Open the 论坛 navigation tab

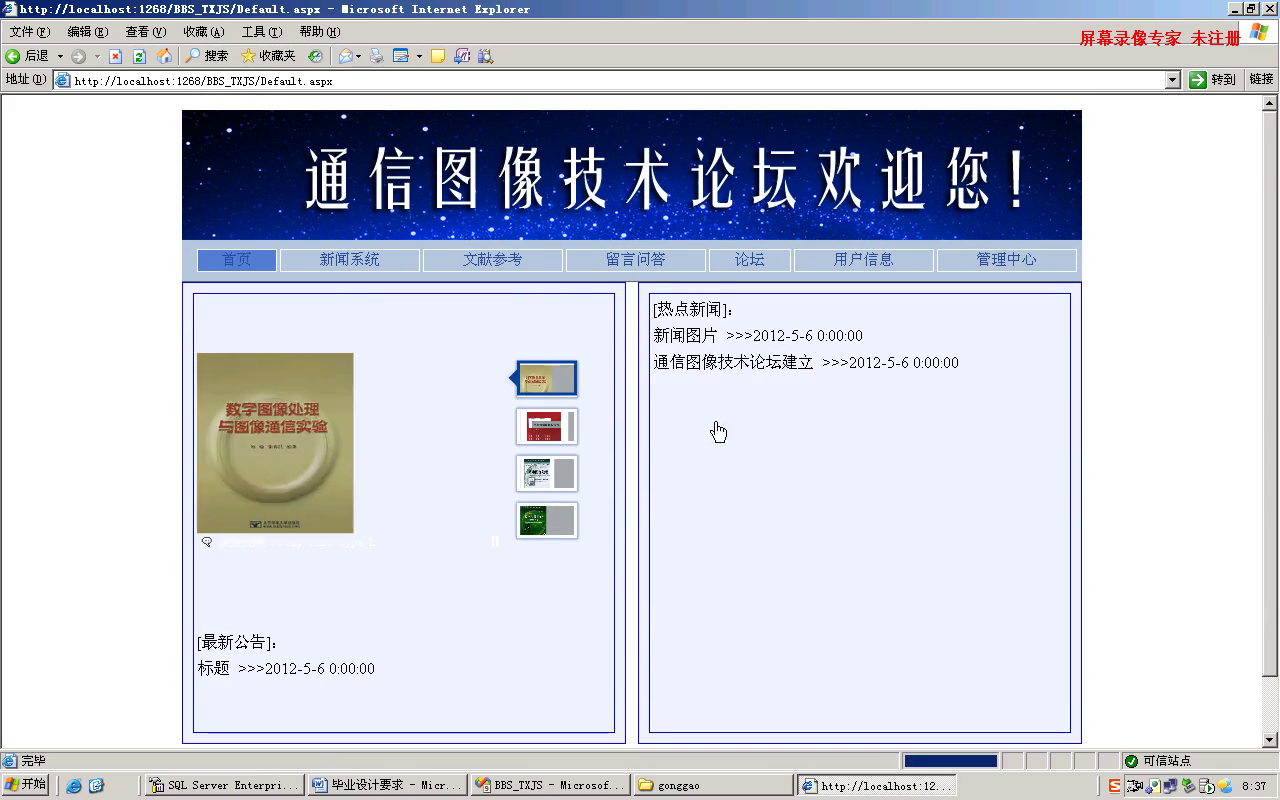pyautogui.click(x=749, y=260)
